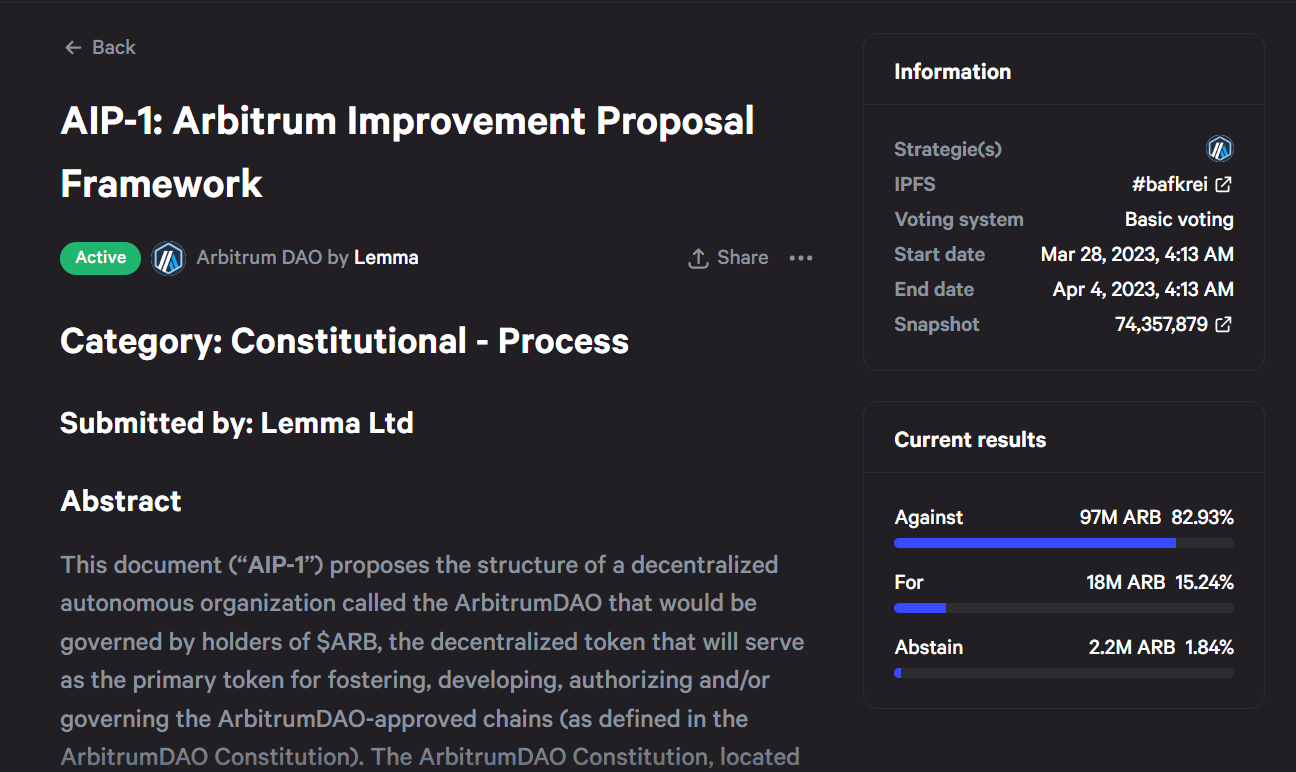
Task: Click the 'Voting system' label
Action: 959,219
